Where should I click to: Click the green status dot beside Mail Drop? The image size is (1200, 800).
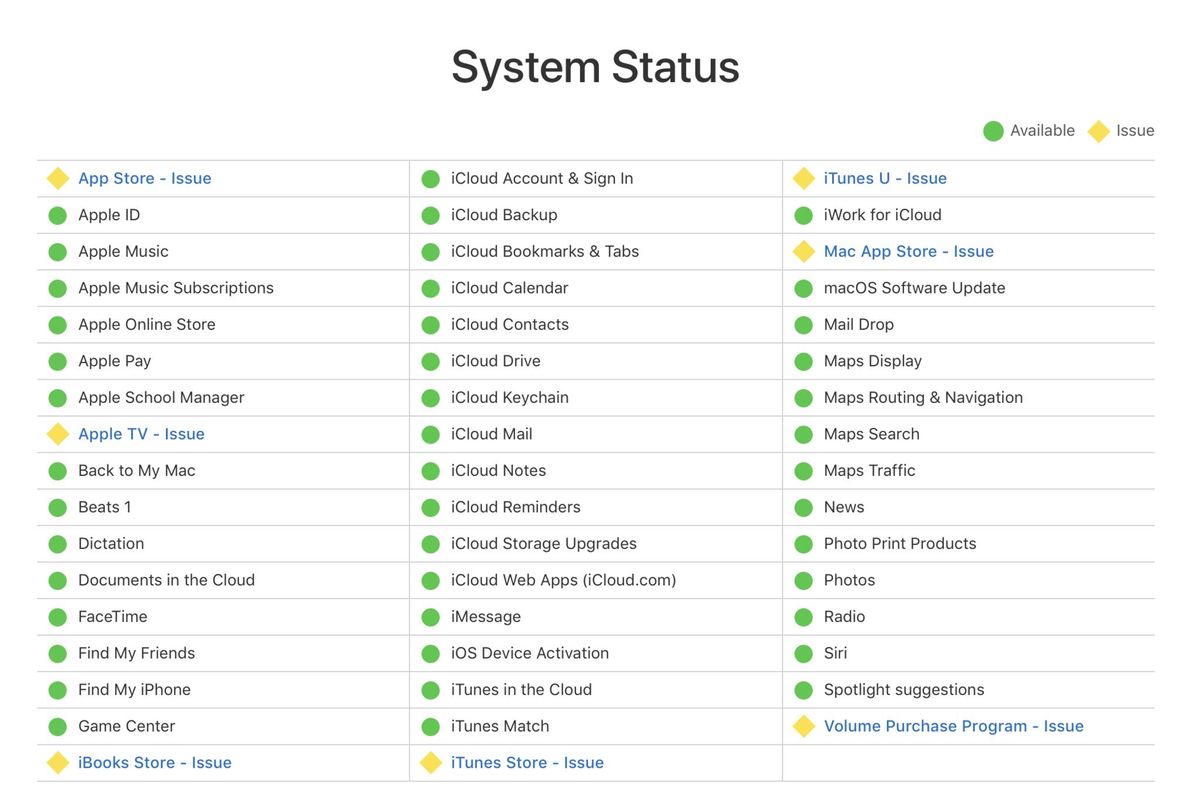coord(804,324)
